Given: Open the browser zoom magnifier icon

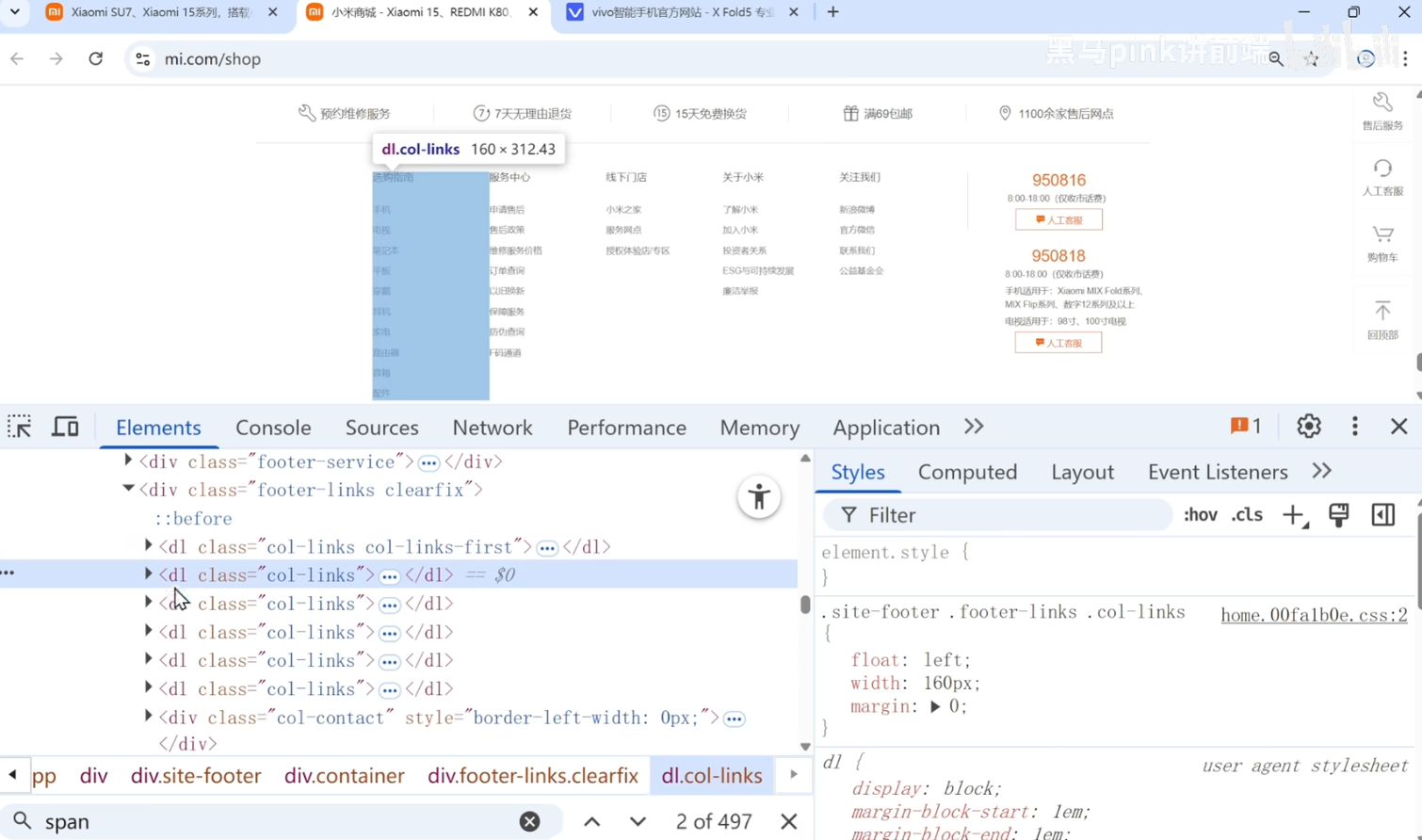Looking at the screenshot, I should pyautogui.click(x=1276, y=58).
